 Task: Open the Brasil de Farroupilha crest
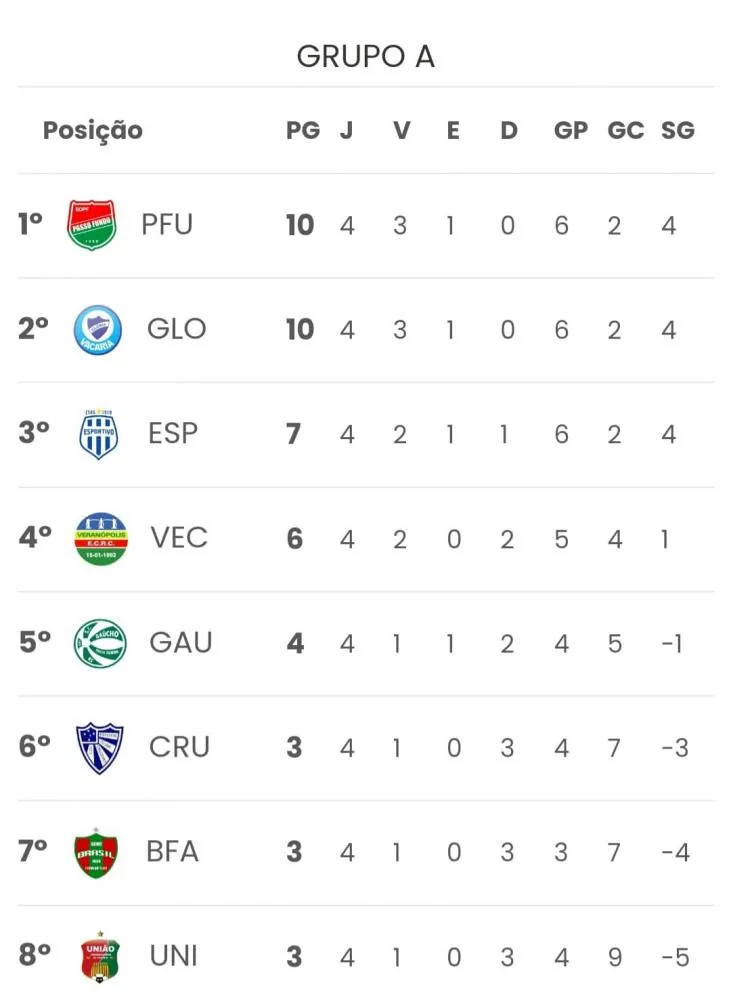pos(96,853)
